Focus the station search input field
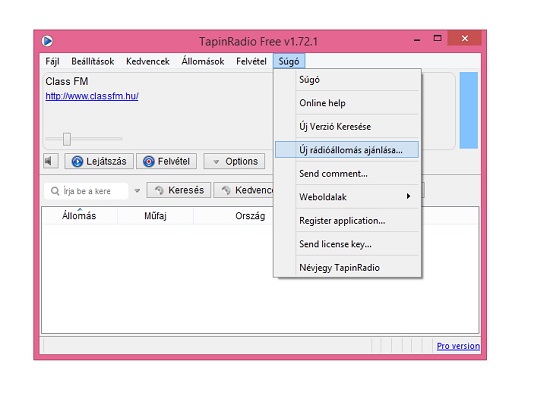The height and width of the screenshot is (405, 550). pyautogui.click(x=86, y=191)
